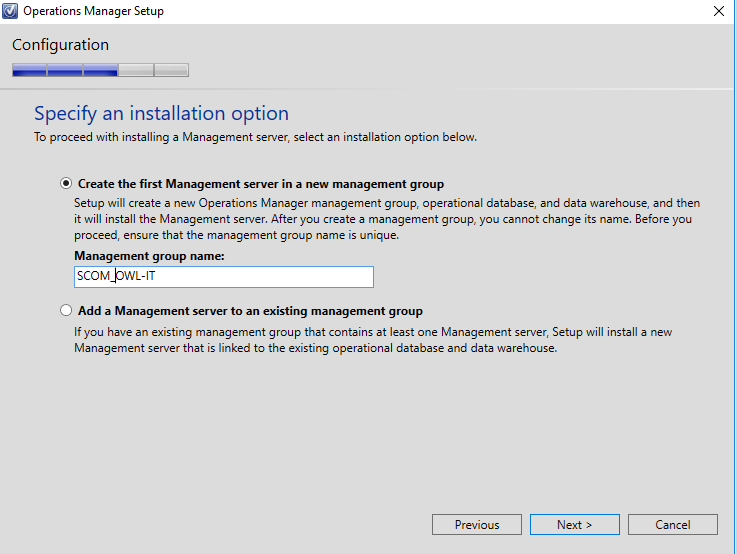Click the Create the first Management server label text
Viewport: 737px width, 554px height.
coord(261,184)
